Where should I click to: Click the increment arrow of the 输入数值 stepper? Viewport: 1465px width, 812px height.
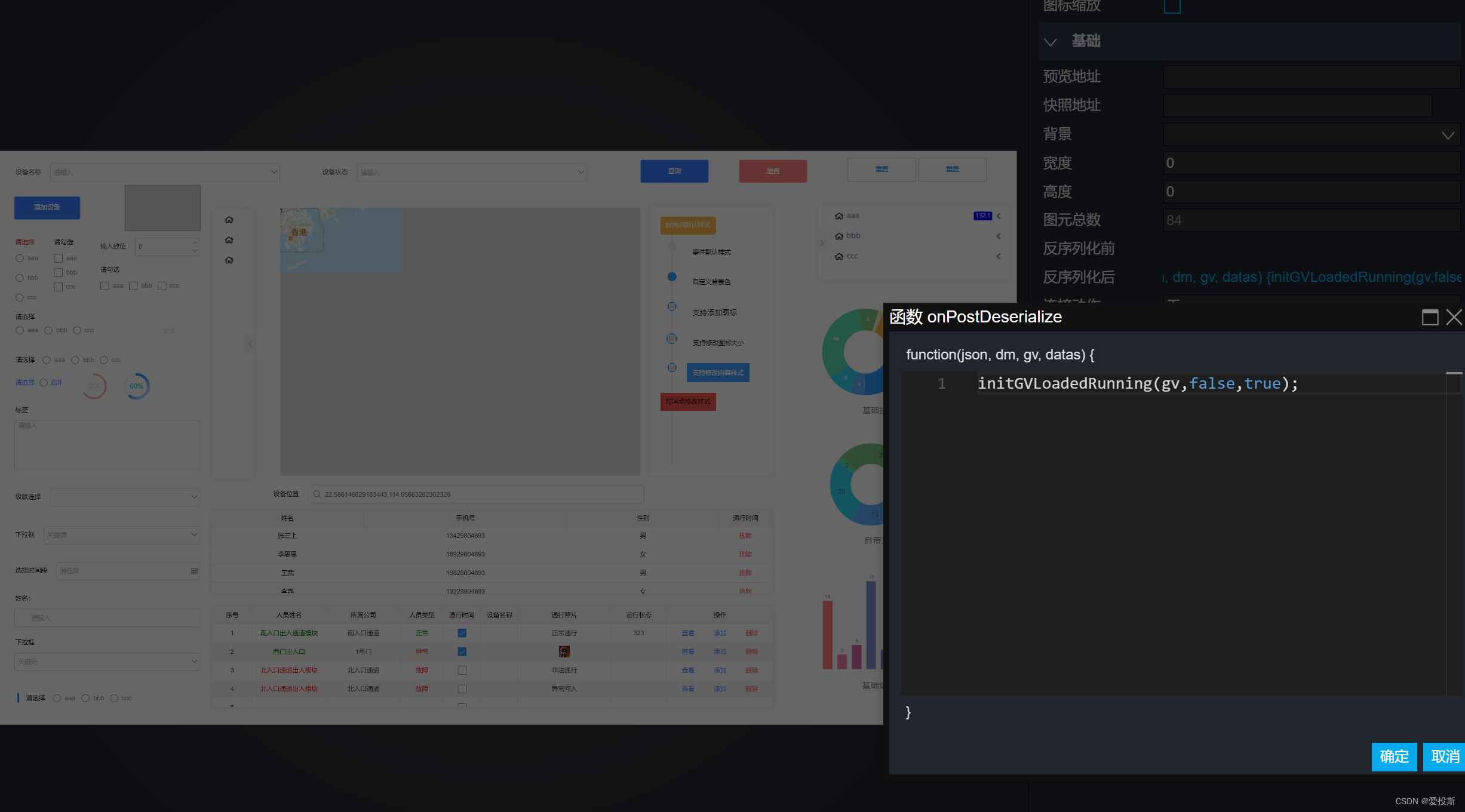[x=195, y=242]
